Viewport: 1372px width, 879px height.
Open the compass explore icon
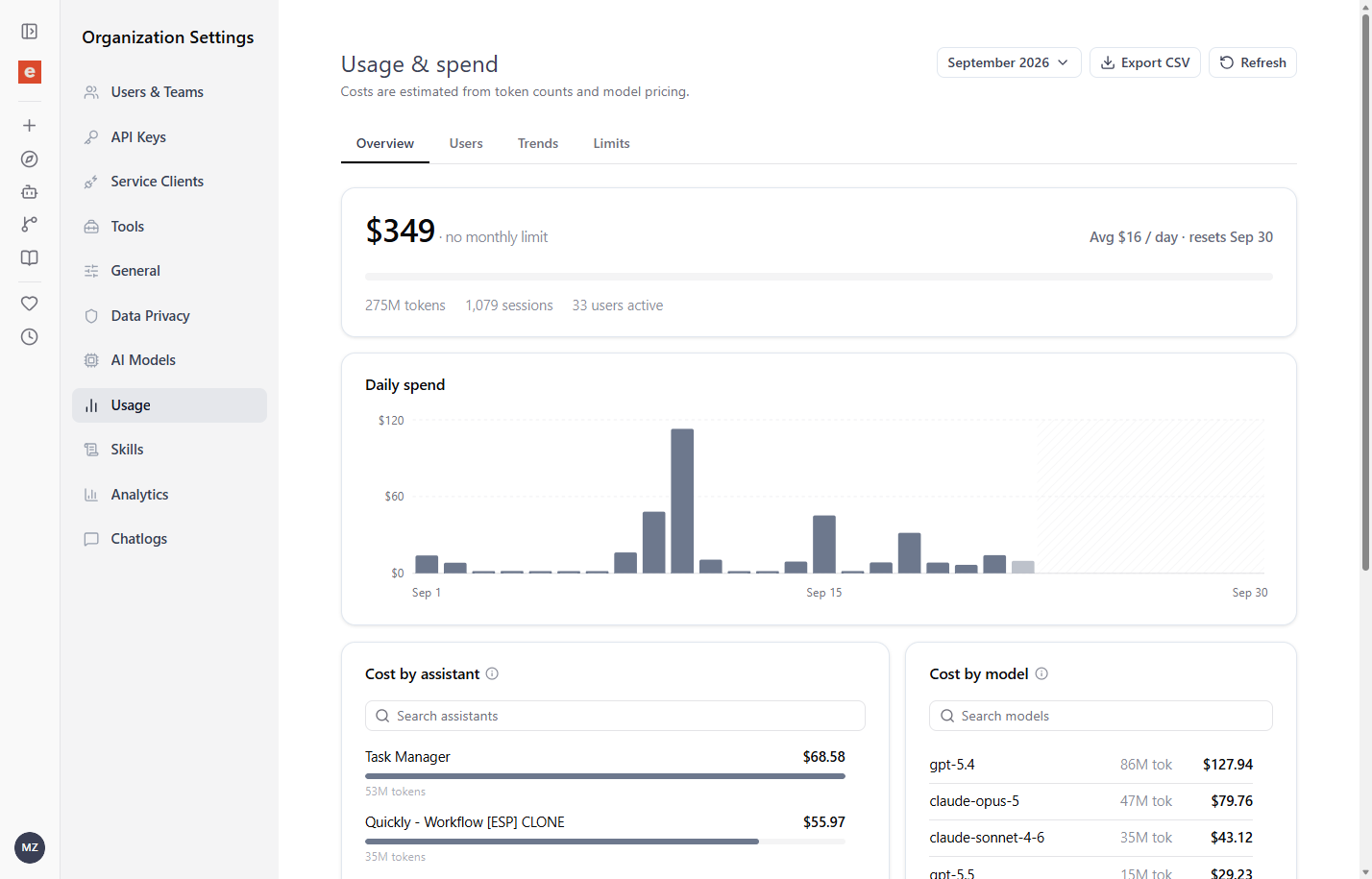[30, 159]
